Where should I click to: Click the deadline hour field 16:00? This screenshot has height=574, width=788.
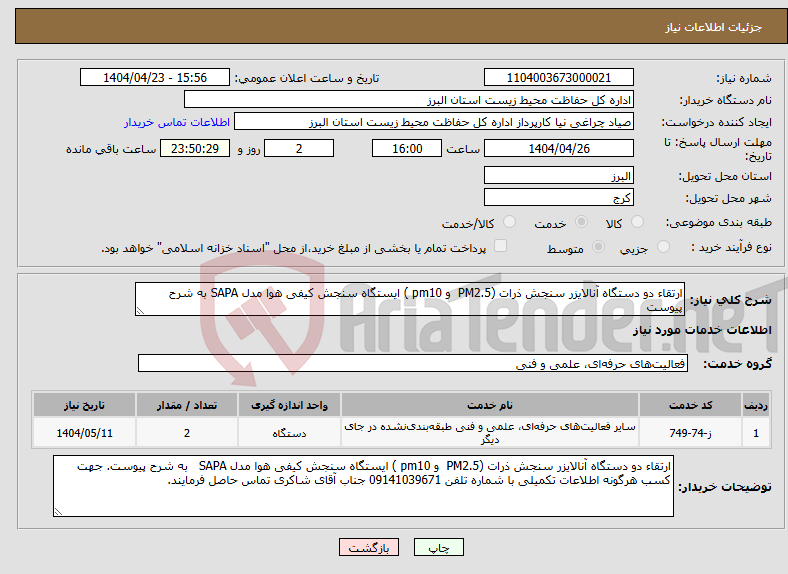tap(407, 149)
